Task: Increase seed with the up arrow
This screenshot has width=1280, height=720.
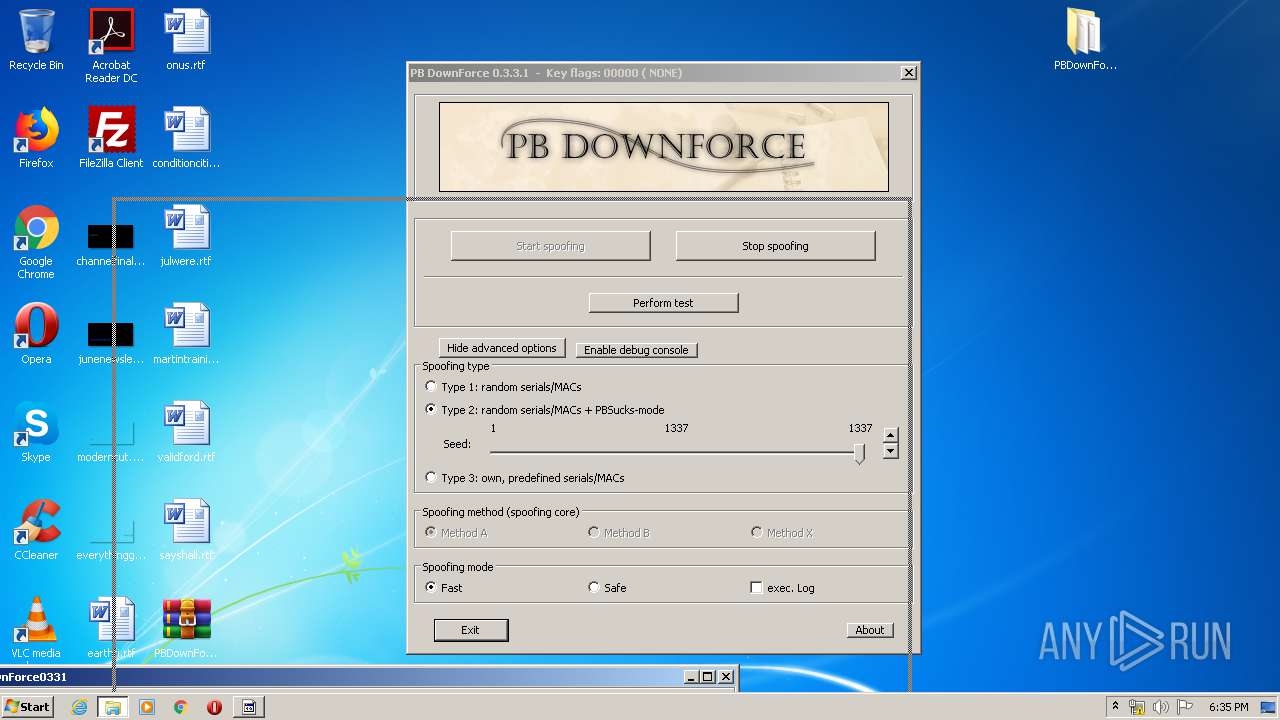Action: 890,436
